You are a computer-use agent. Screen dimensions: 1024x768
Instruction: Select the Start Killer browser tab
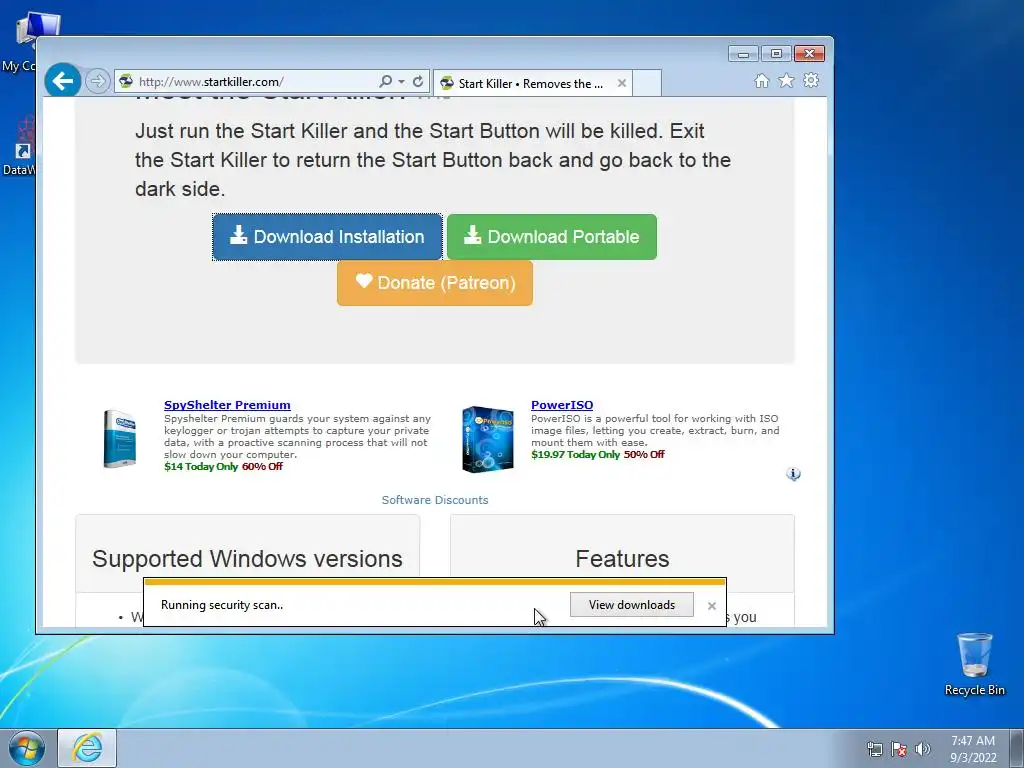[x=530, y=84]
